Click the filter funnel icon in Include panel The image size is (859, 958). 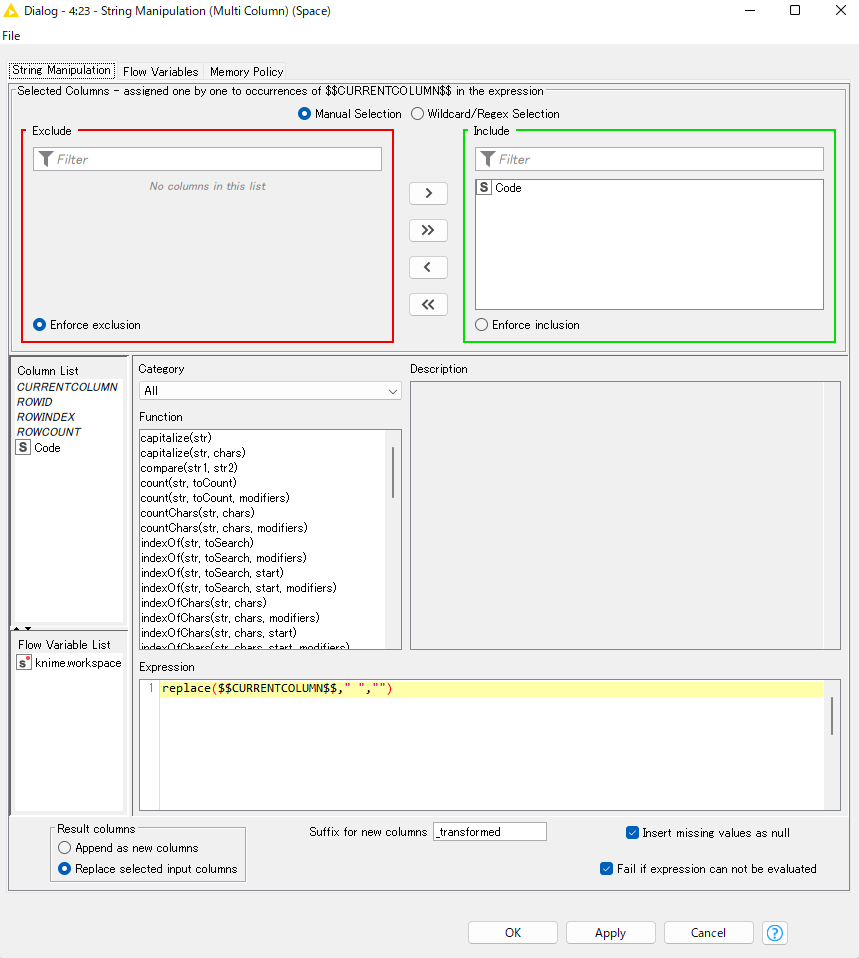[x=488, y=158]
